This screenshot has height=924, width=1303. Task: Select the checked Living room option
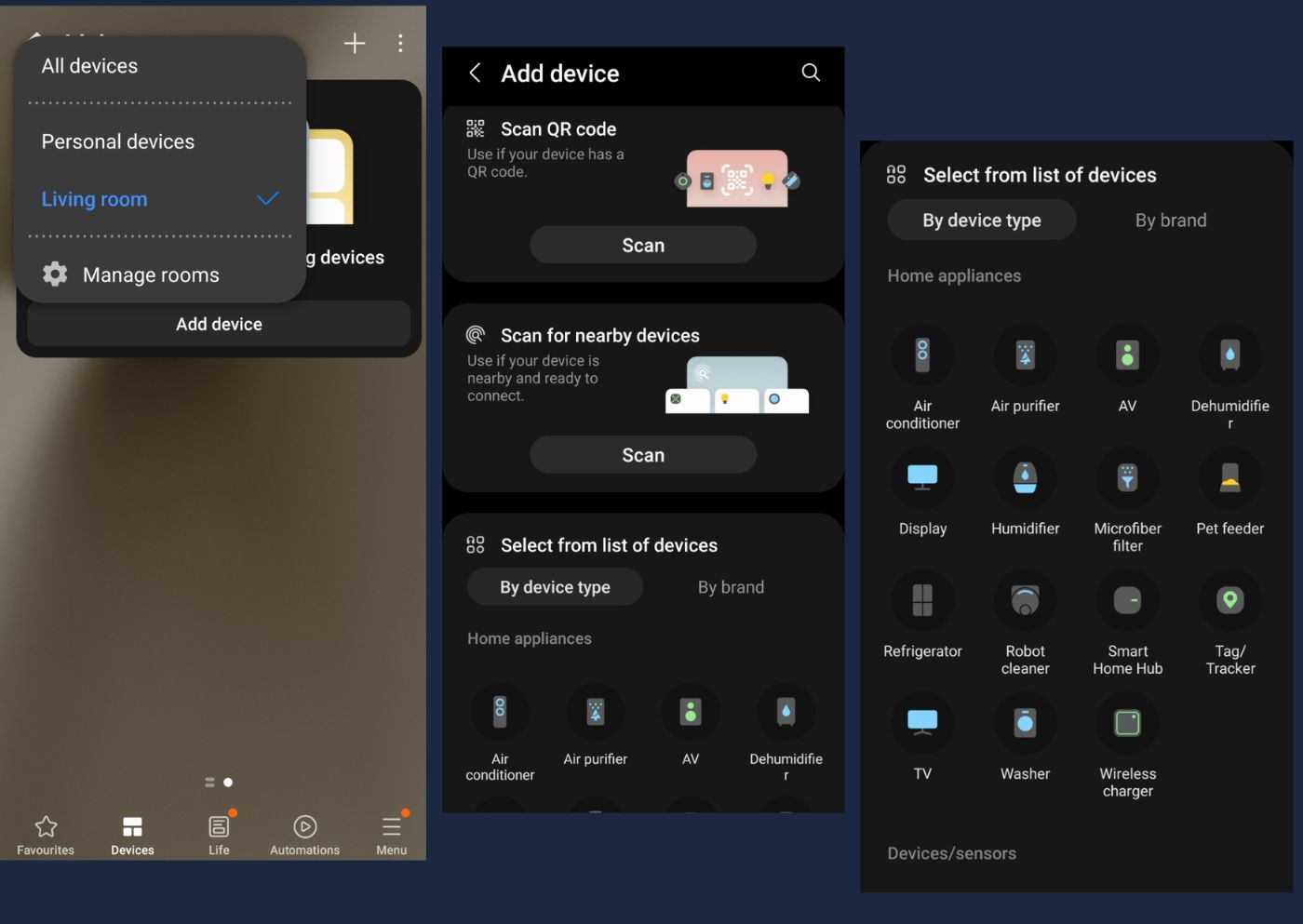pos(159,199)
